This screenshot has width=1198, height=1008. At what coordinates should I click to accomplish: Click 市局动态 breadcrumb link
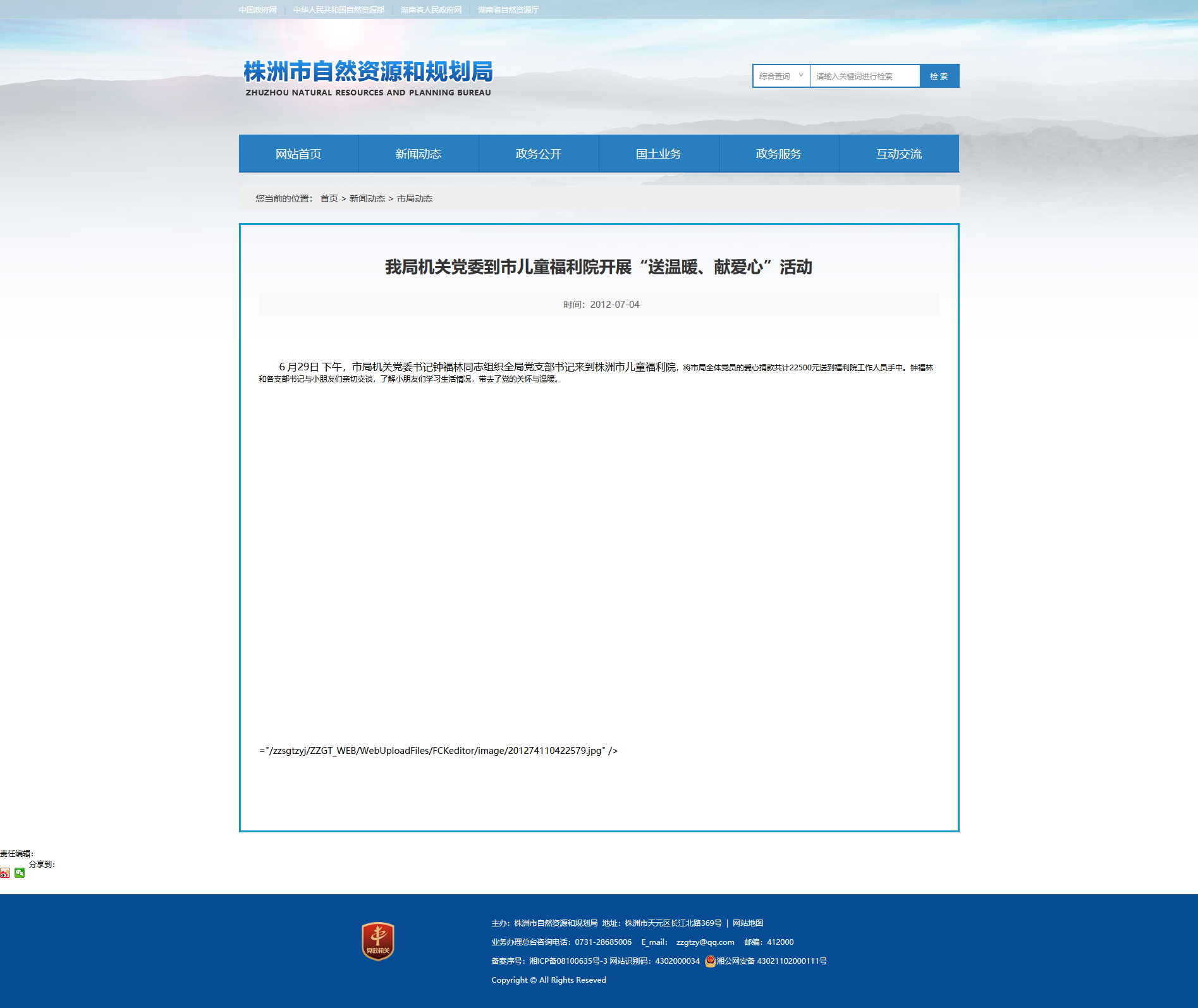coord(415,198)
